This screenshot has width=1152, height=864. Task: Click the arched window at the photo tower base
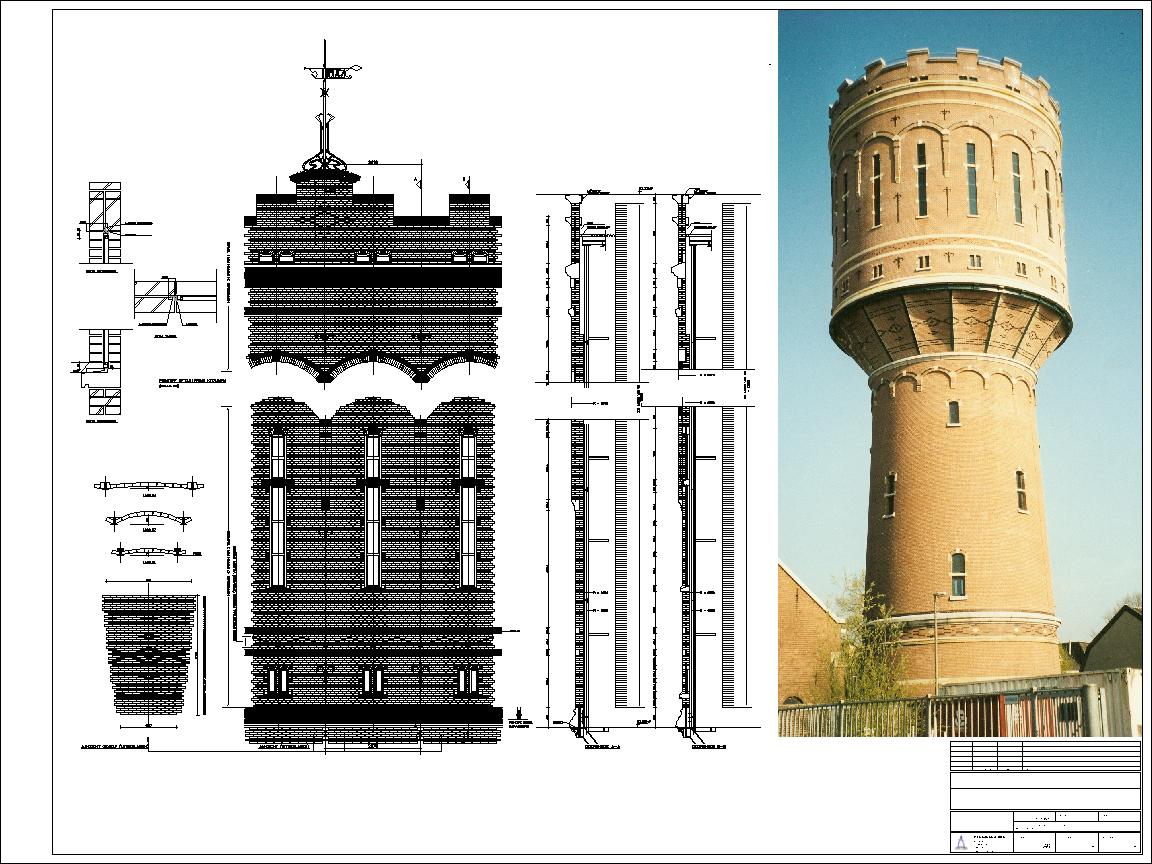pyautogui.click(x=957, y=573)
